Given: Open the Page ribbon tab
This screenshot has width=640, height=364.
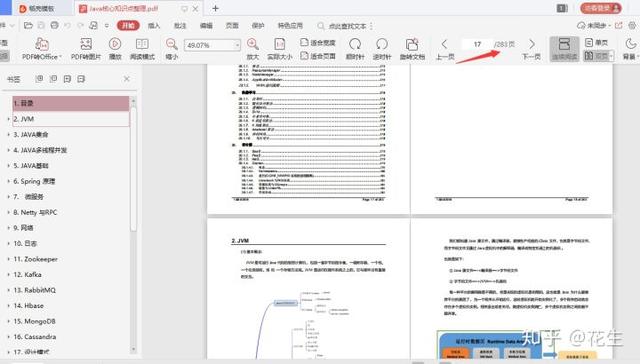Looking at the screenshot, I should tap(232, 26).
